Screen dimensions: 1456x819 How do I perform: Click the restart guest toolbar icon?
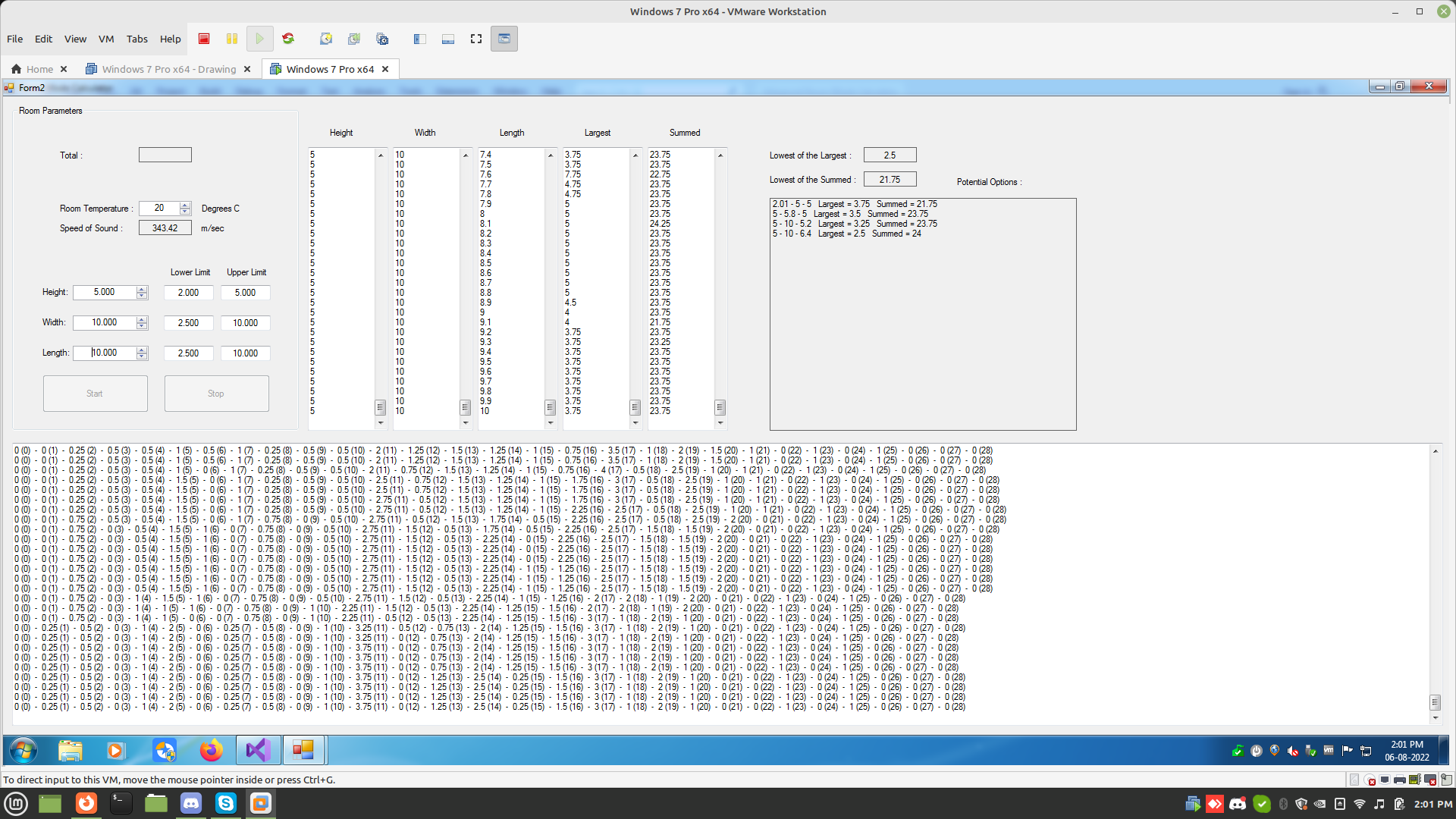pyautogui.click(x=288, y=39)
